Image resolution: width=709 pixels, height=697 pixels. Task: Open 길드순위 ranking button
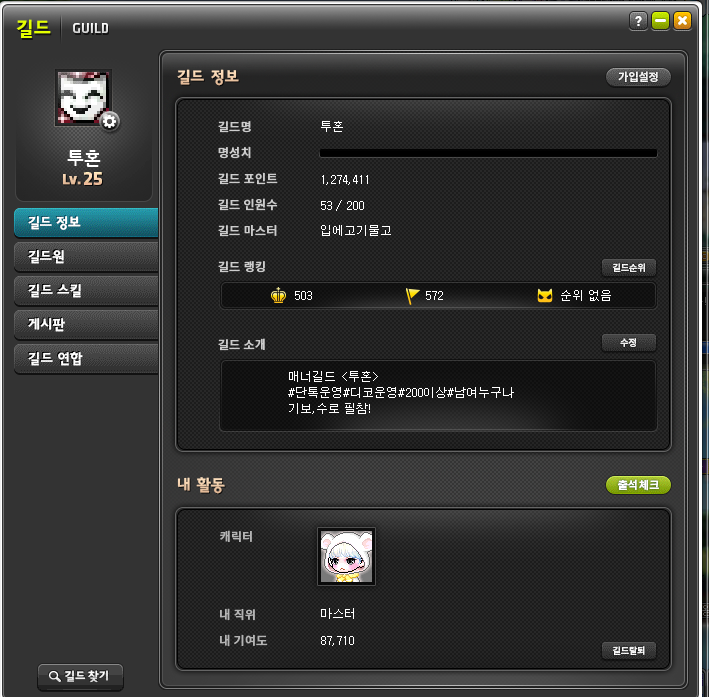629,267
